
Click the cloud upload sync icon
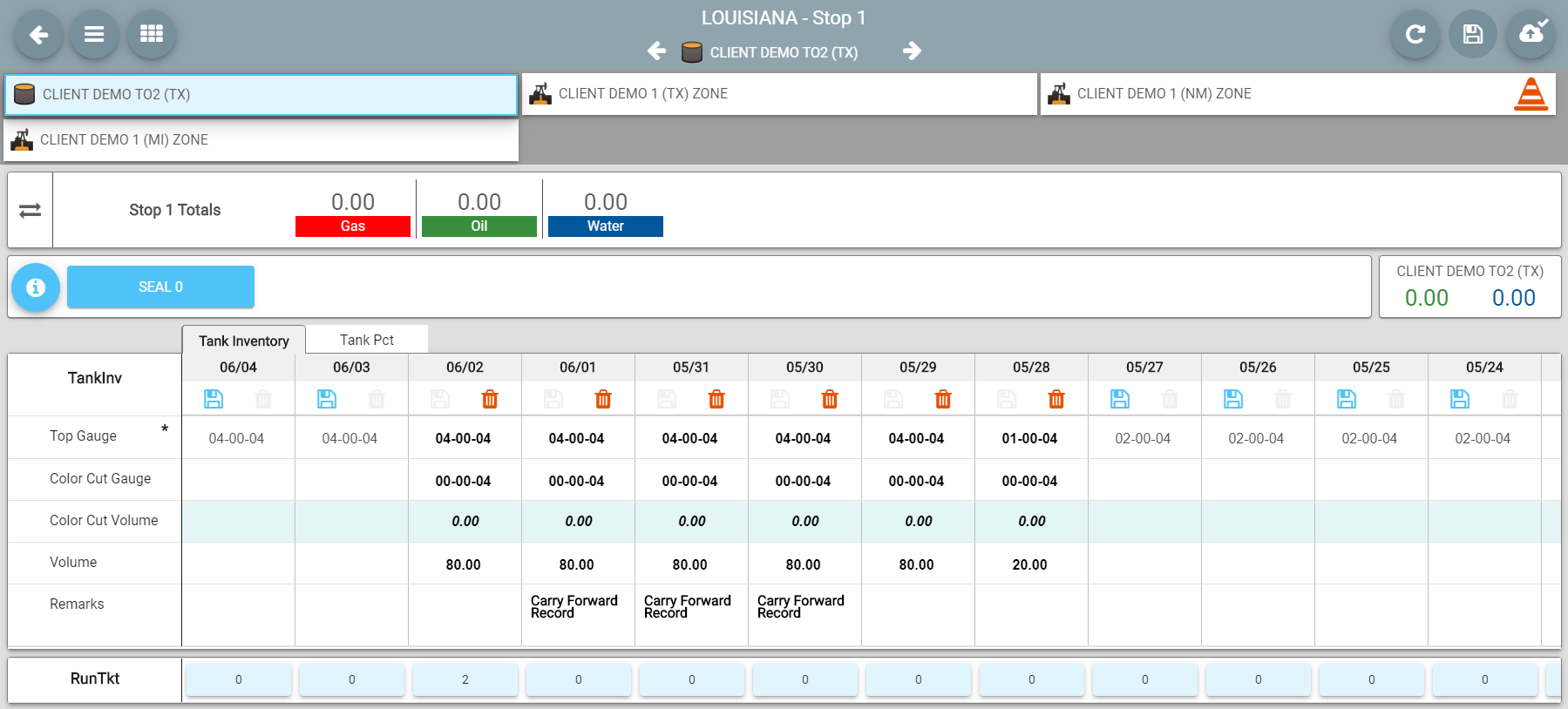point(1531,34)
